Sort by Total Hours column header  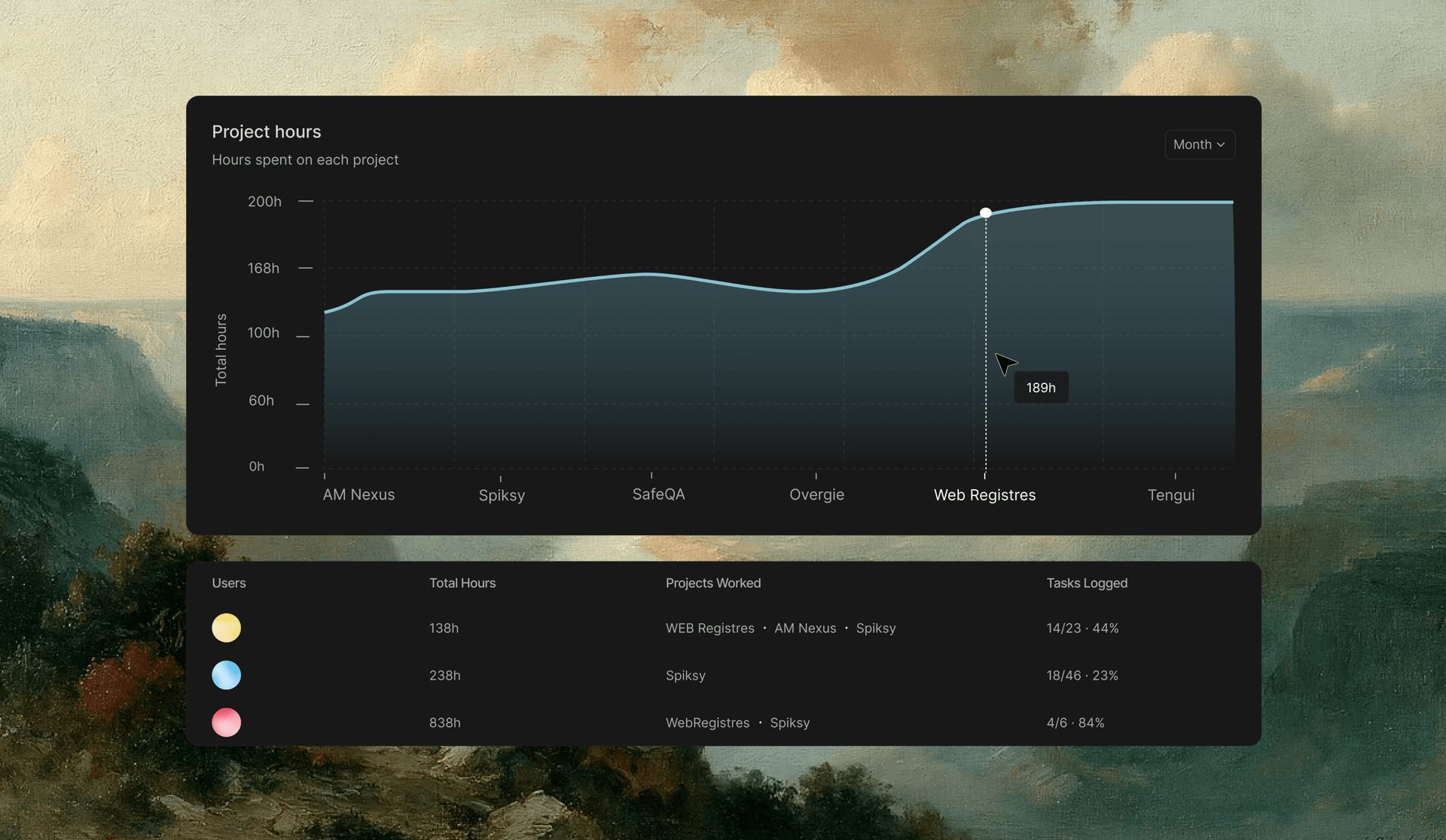(462, 583)
